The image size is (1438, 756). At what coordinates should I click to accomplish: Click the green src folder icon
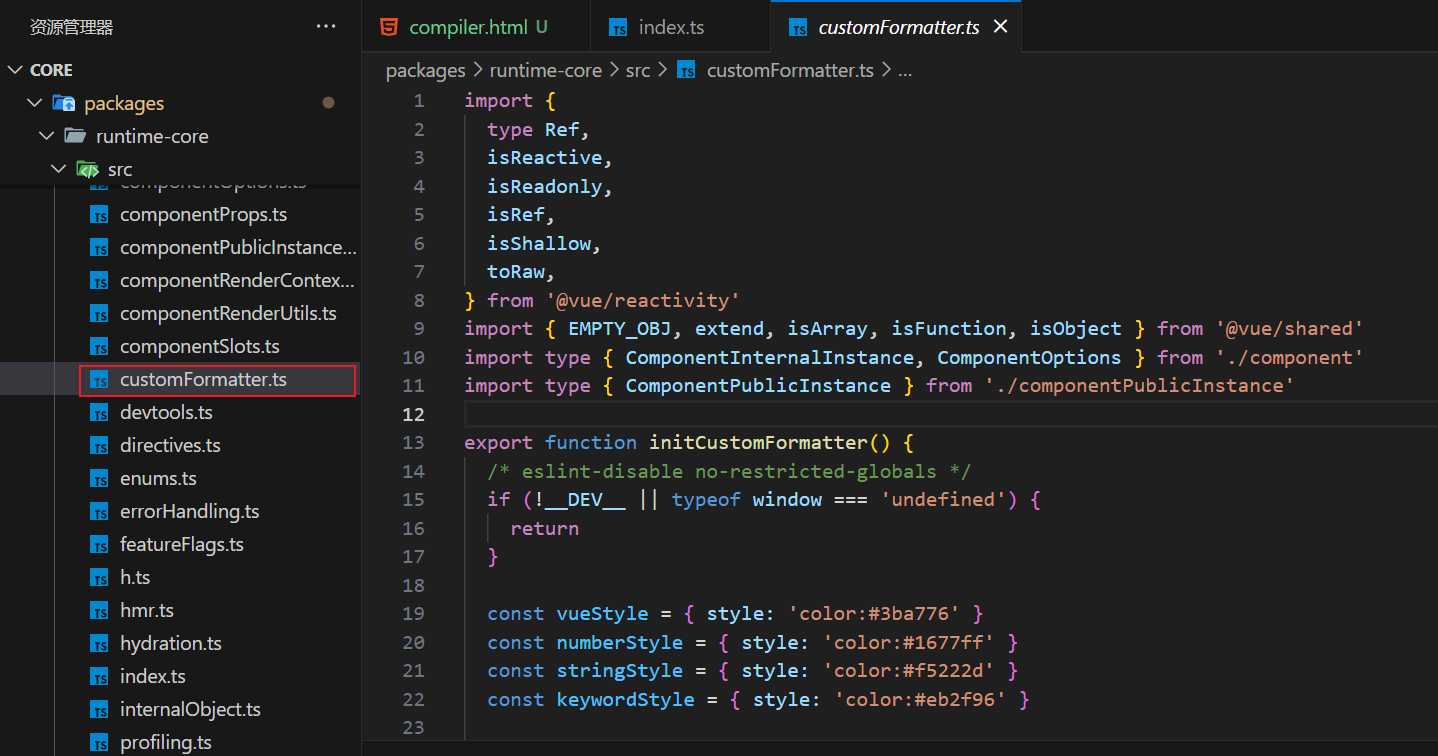coord(87,169)
